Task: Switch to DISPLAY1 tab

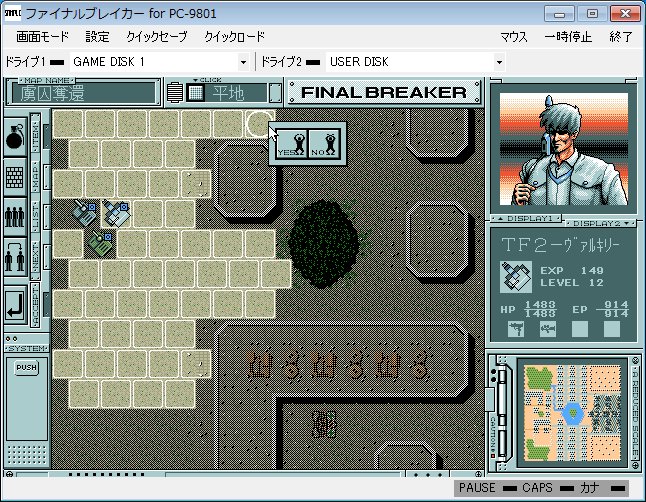Action: [526, 218]
